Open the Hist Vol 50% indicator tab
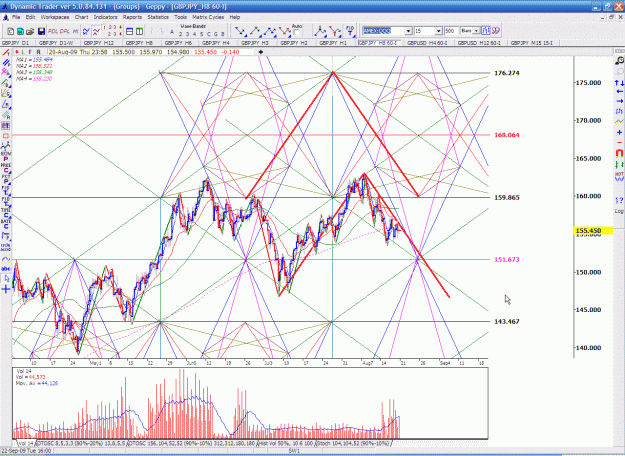 point(286,443)
